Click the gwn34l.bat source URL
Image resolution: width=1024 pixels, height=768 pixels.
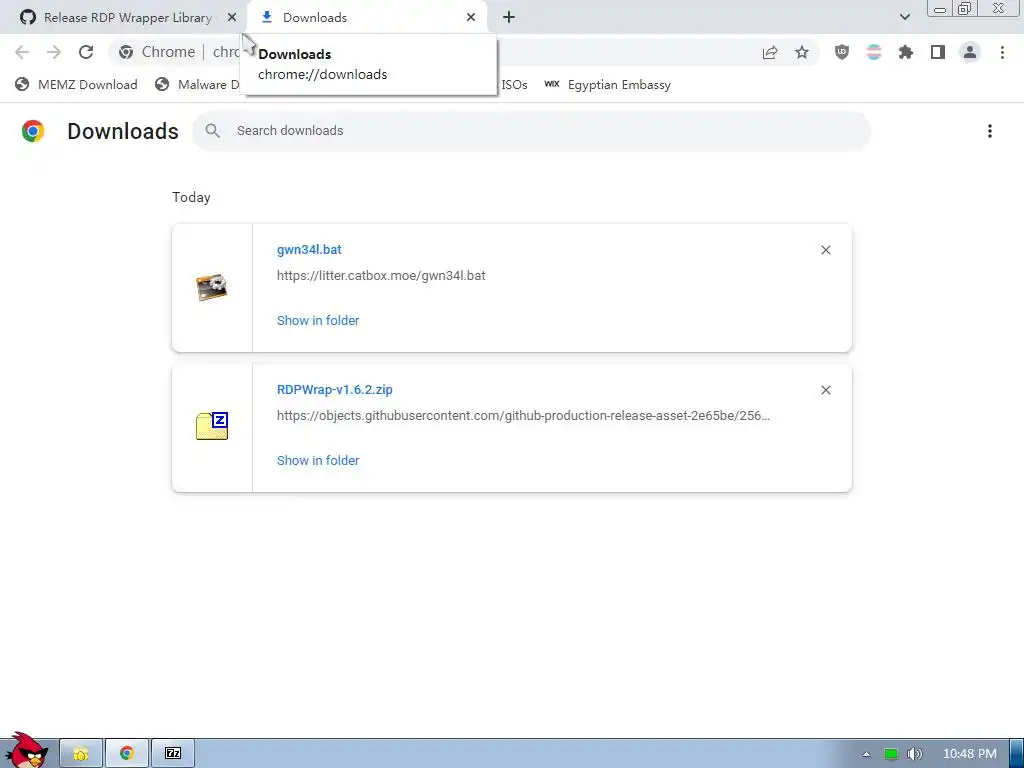pyautogui.click(x=381, y=276)
